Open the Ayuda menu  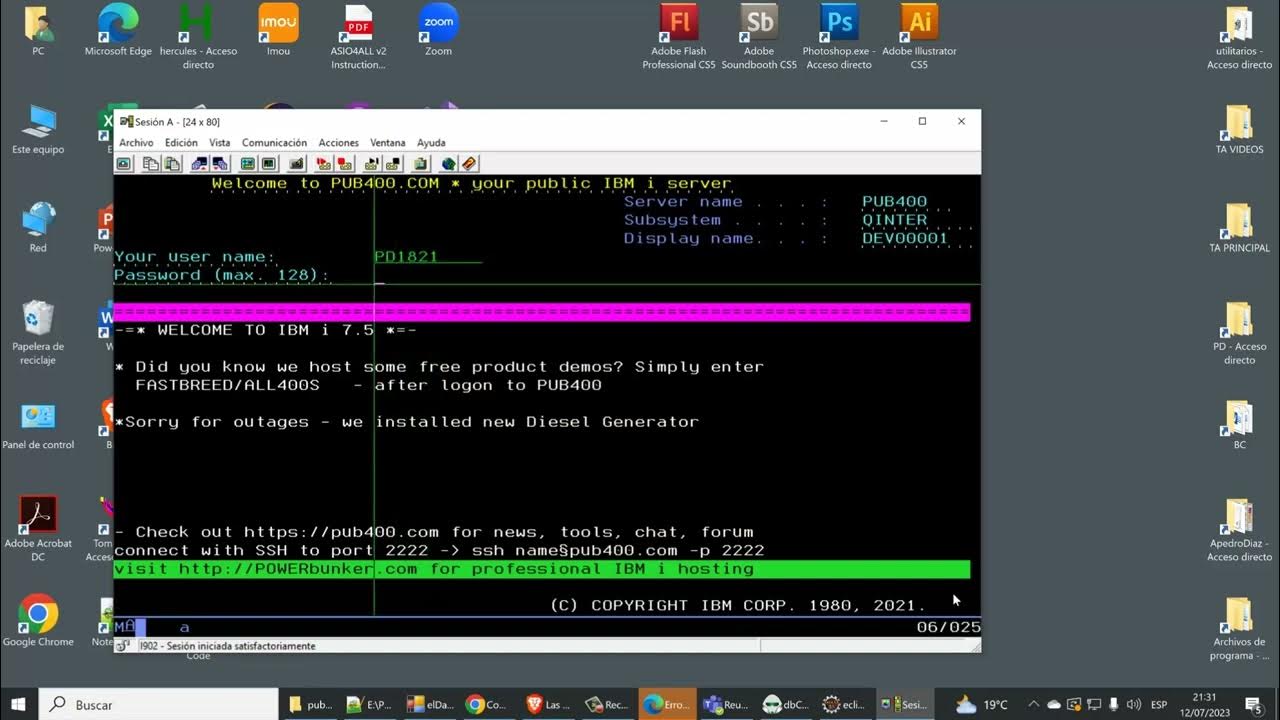click(x=431, y=143)
